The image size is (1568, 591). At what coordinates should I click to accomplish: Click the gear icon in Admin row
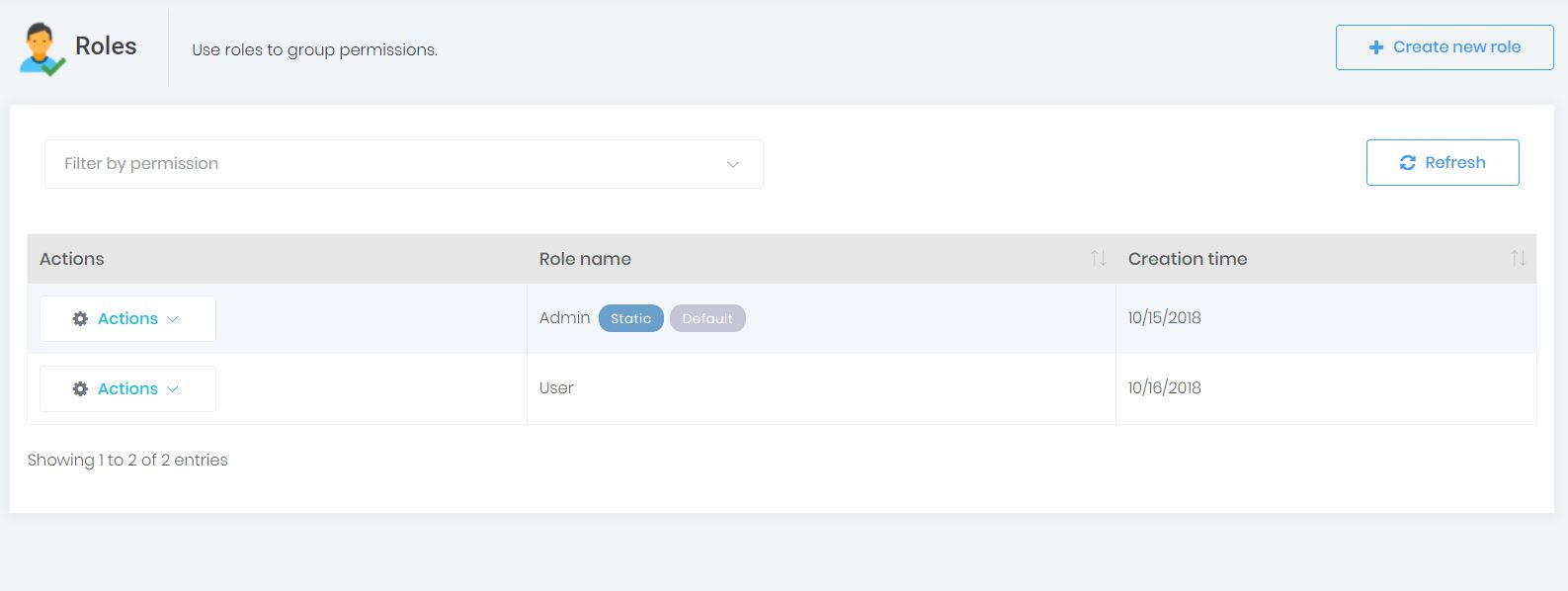(x=80, y=319)
